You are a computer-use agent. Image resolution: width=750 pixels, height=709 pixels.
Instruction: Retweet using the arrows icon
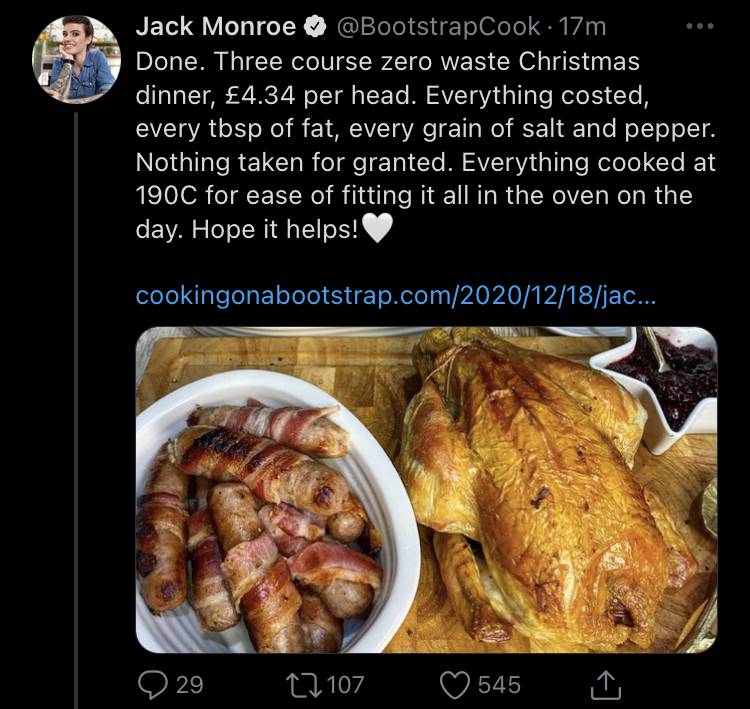pos(303,685)
